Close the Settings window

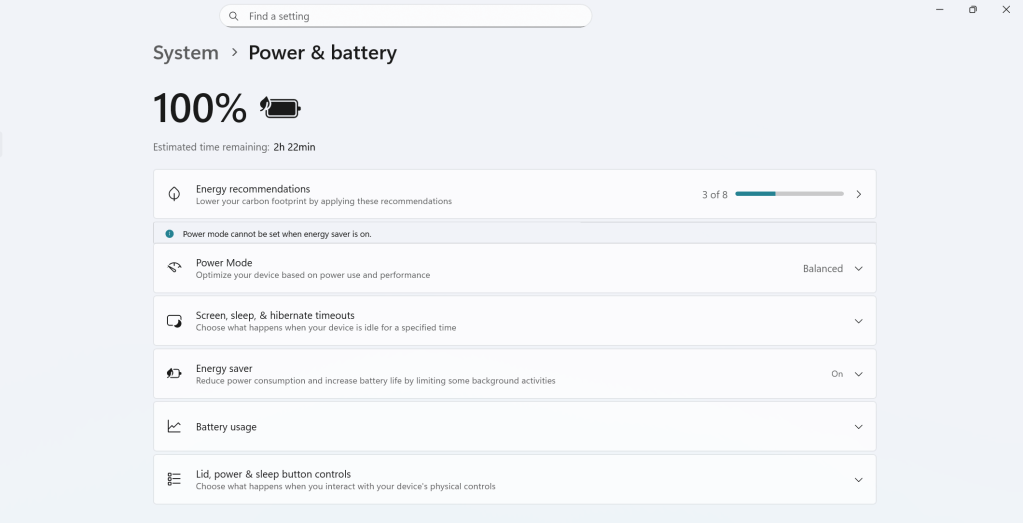pos(1006,10)
